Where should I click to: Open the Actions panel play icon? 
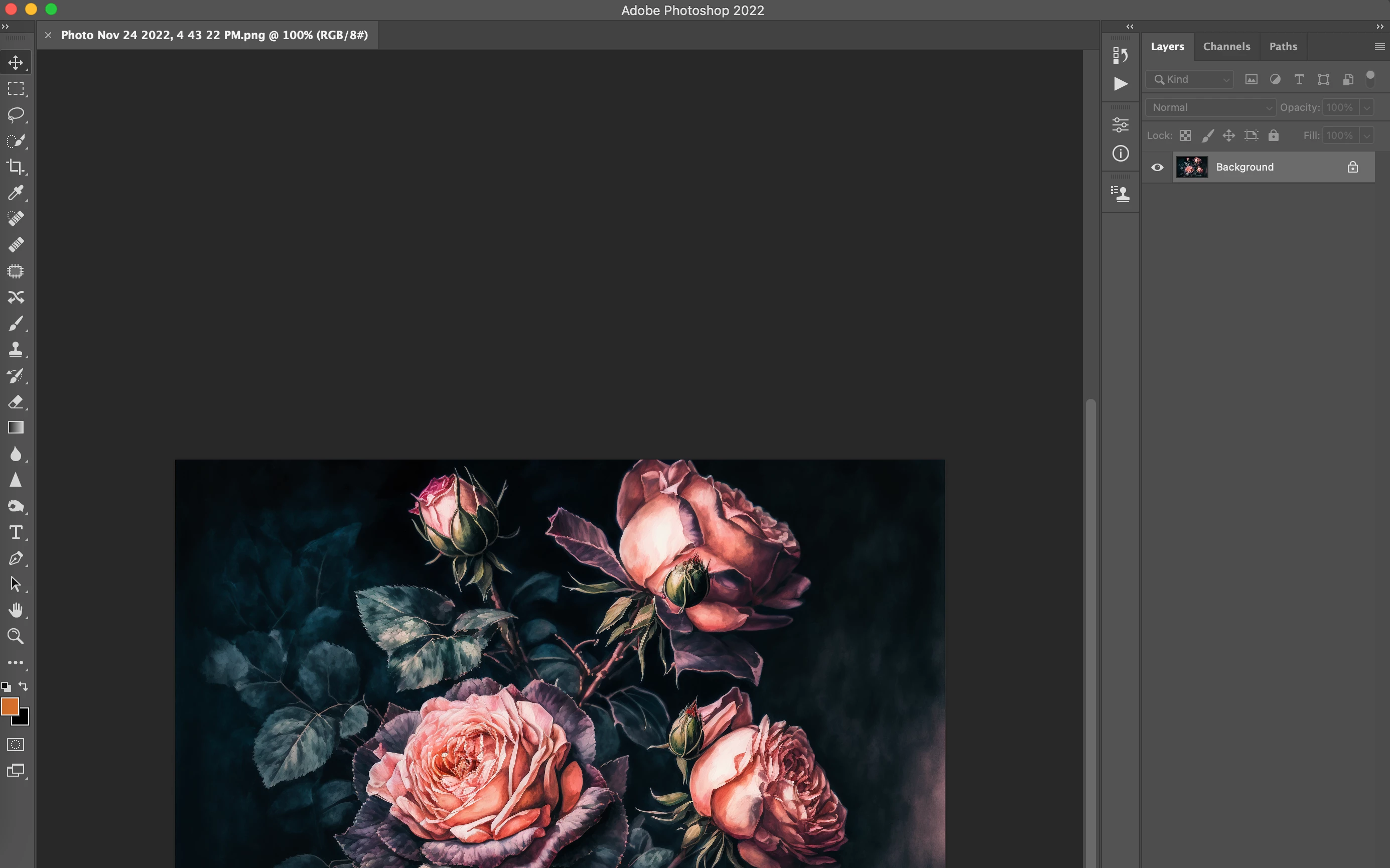(x=1120, y=84)
